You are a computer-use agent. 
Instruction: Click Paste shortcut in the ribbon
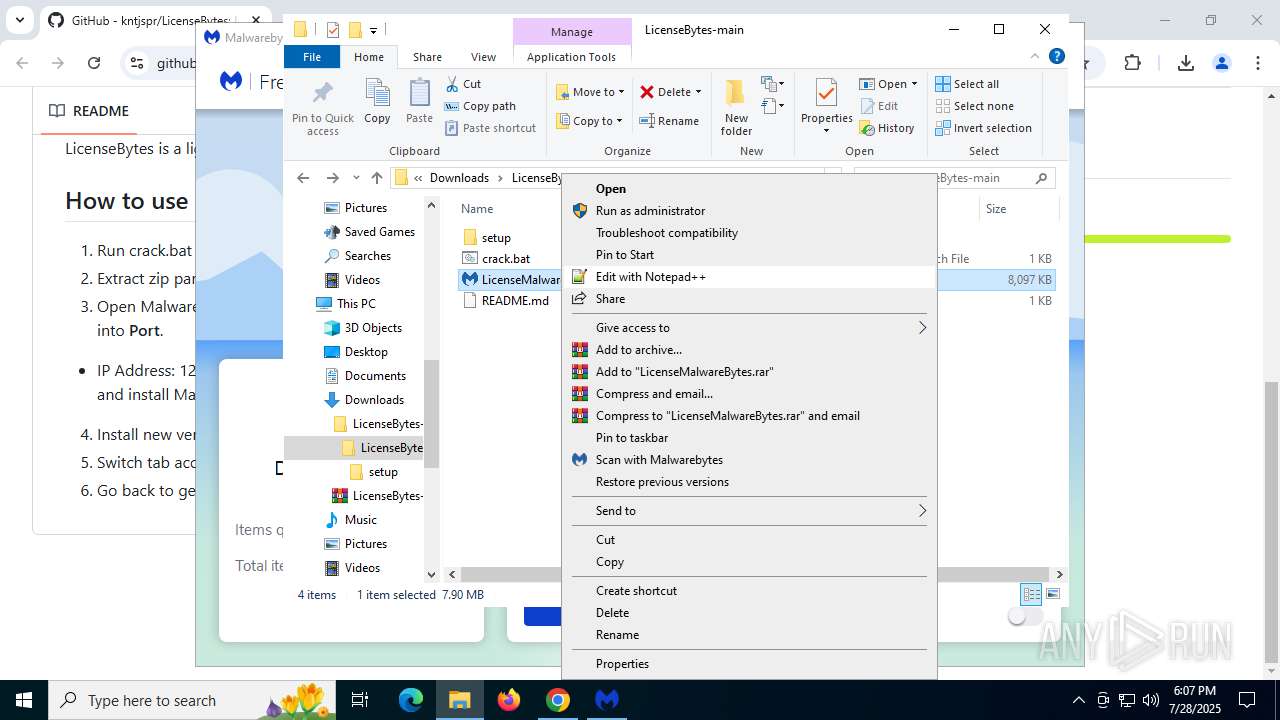point(490,128)
